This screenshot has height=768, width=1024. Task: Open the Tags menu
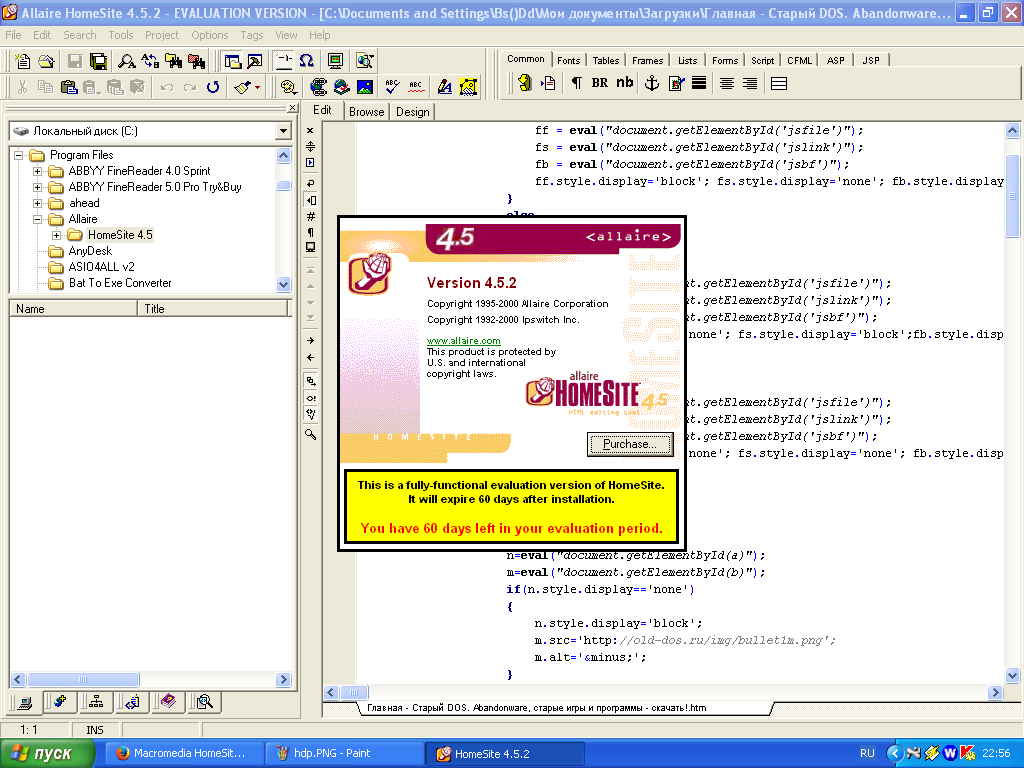(x=252, y=35)
